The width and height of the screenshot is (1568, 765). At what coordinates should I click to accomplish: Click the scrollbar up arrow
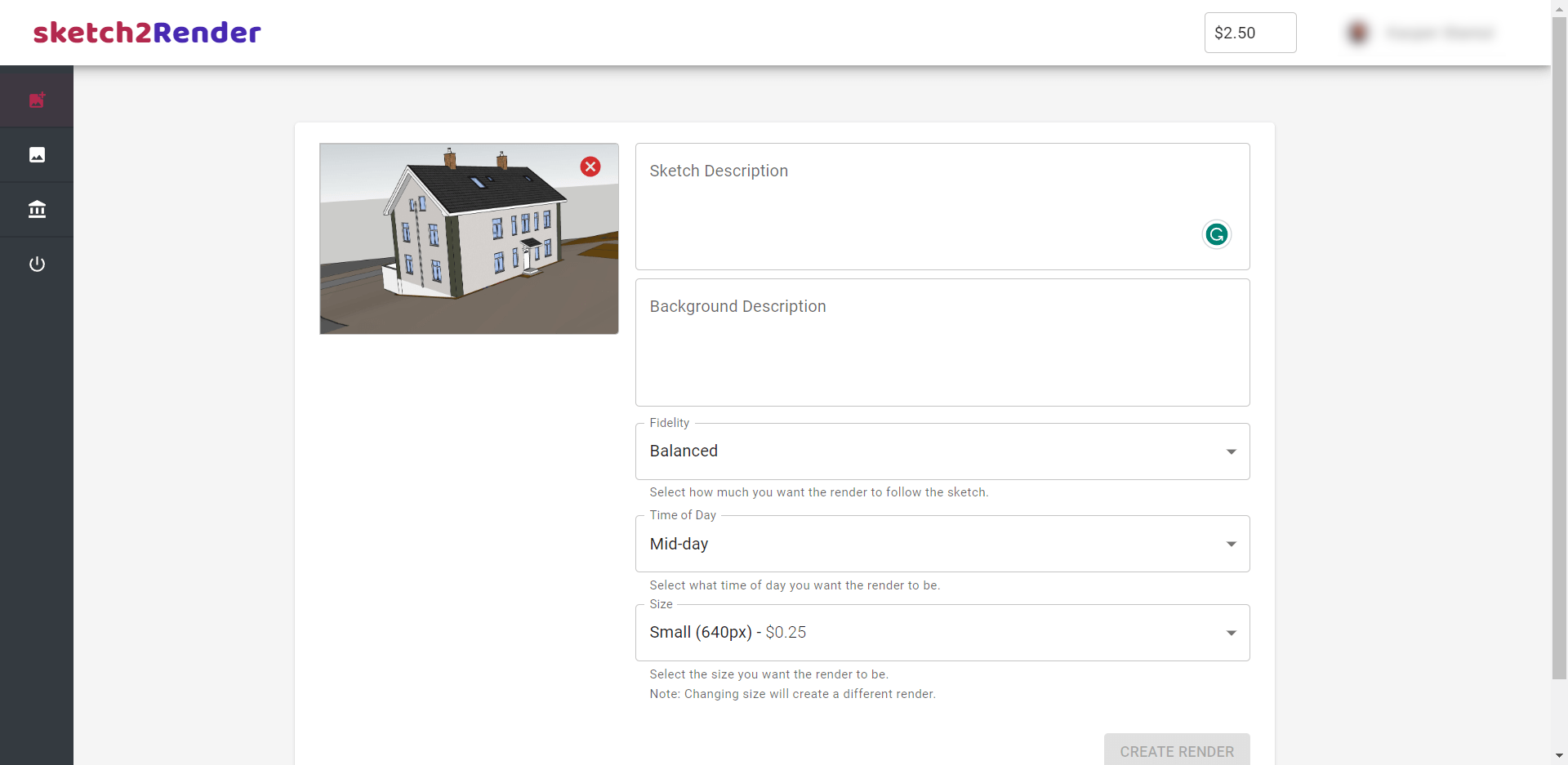pyautogui.click(x=1559, y=8)
